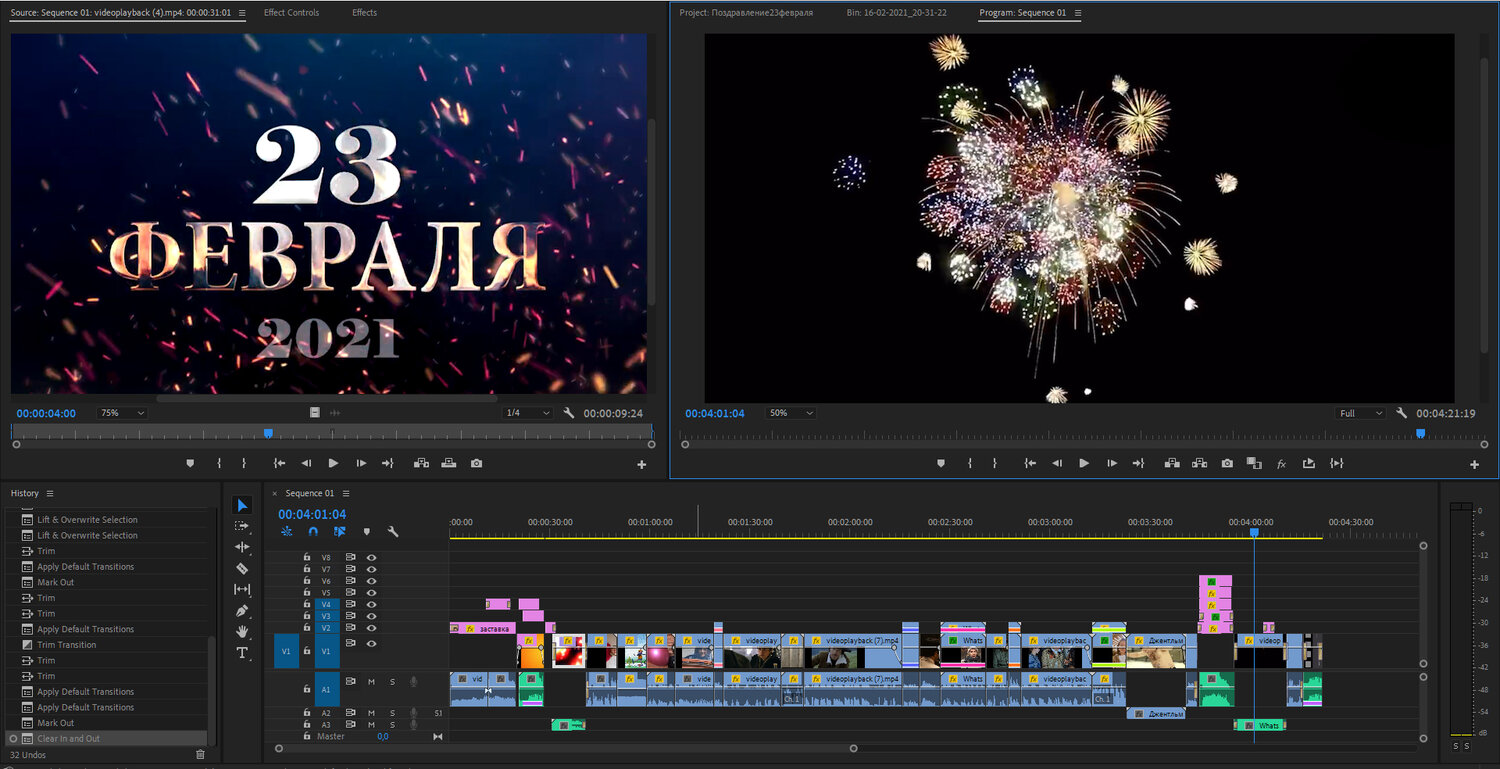Select the History panel tab

(x=25, y=493)
